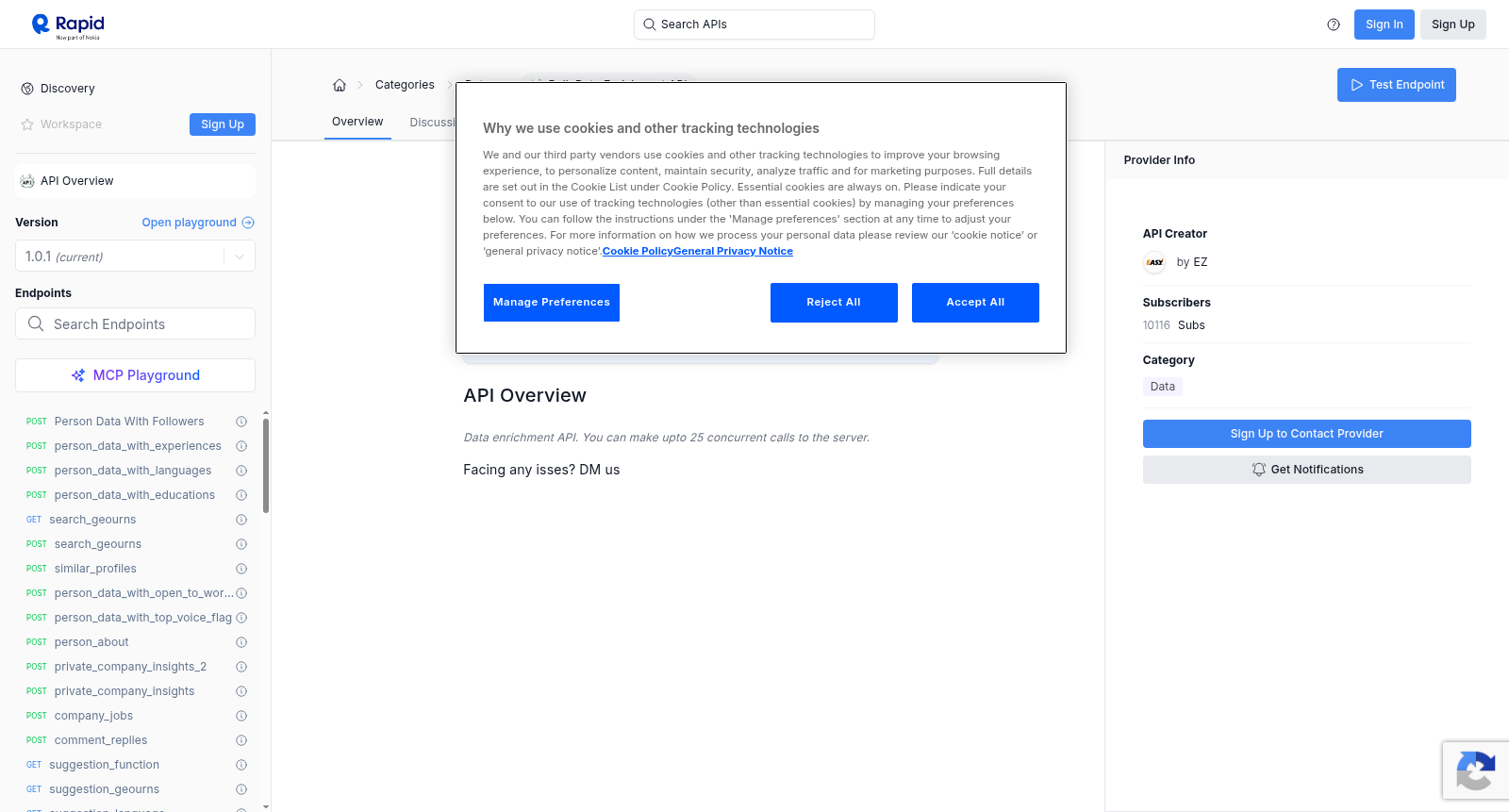Select Person Data With Followers endpoint
Image resolution: width=1509 pixels, height=812 pixels.
(129, 422)
